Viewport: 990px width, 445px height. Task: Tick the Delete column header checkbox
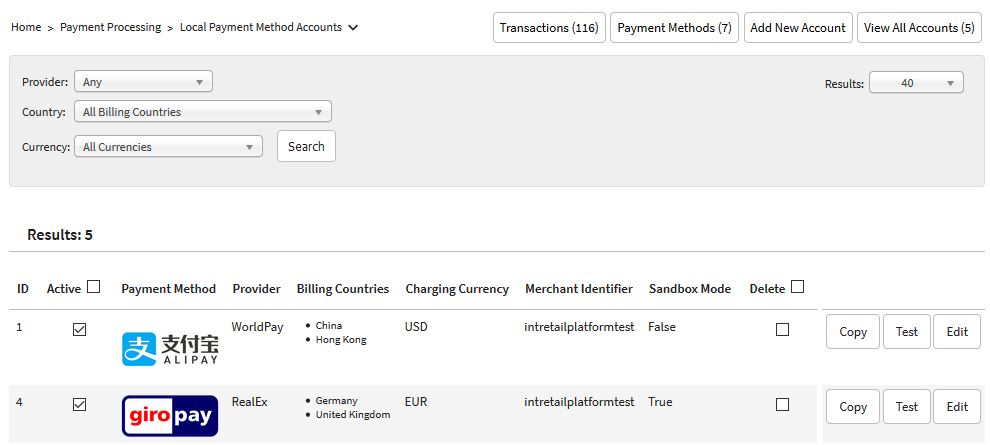tap(797, 287)
